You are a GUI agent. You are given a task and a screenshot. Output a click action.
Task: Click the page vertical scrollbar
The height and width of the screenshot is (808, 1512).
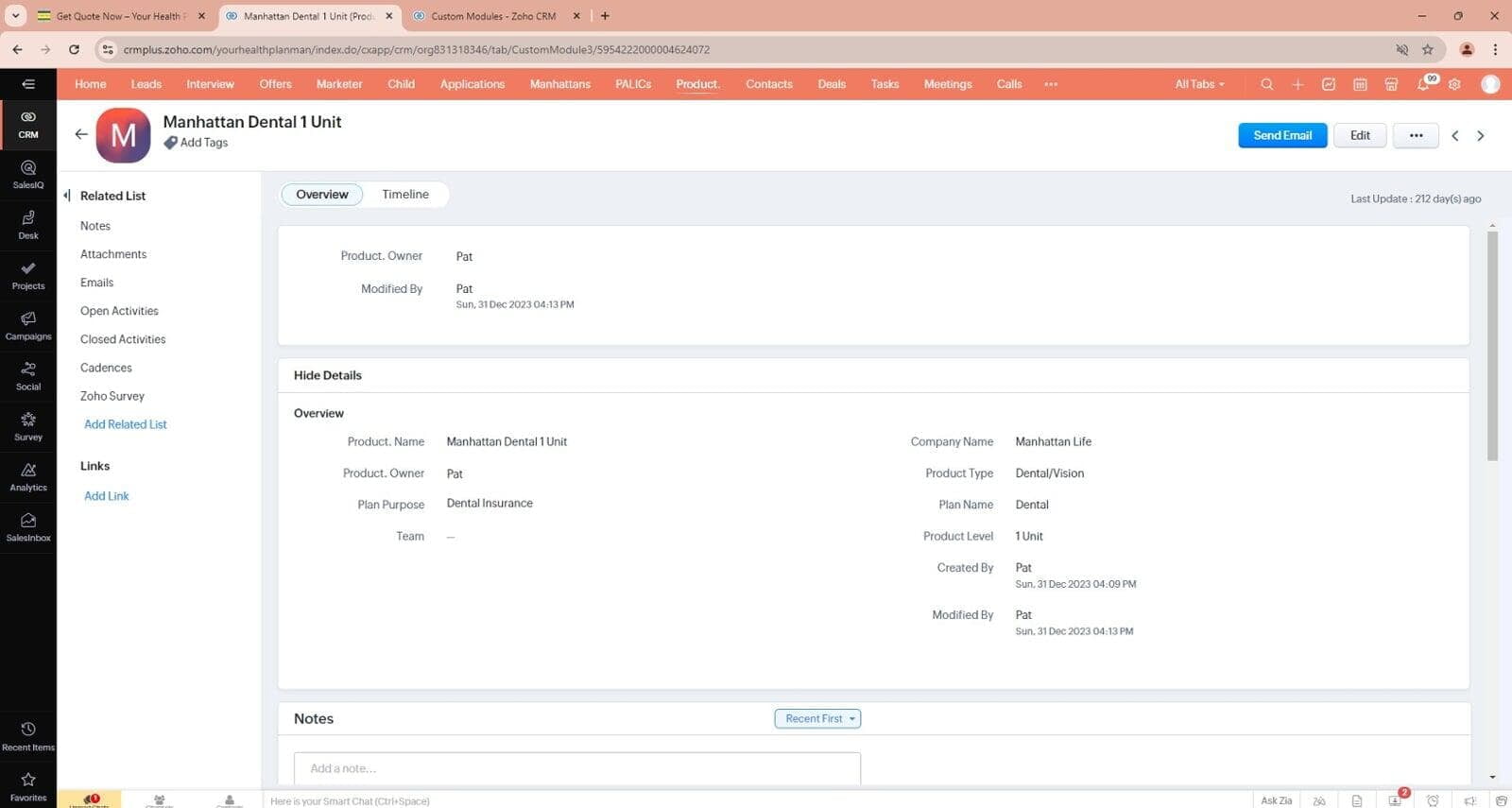pyautogui.click(x=1492, y=345)
